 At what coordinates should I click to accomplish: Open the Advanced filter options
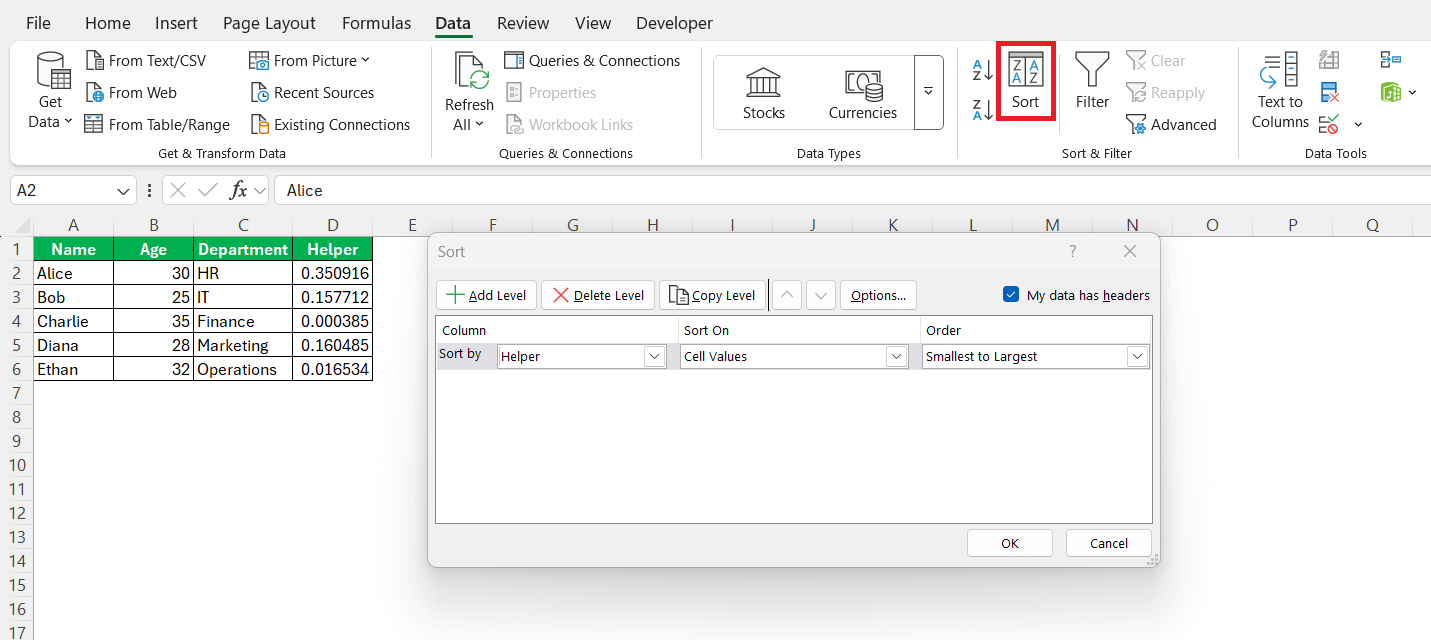click(1171, 125)
